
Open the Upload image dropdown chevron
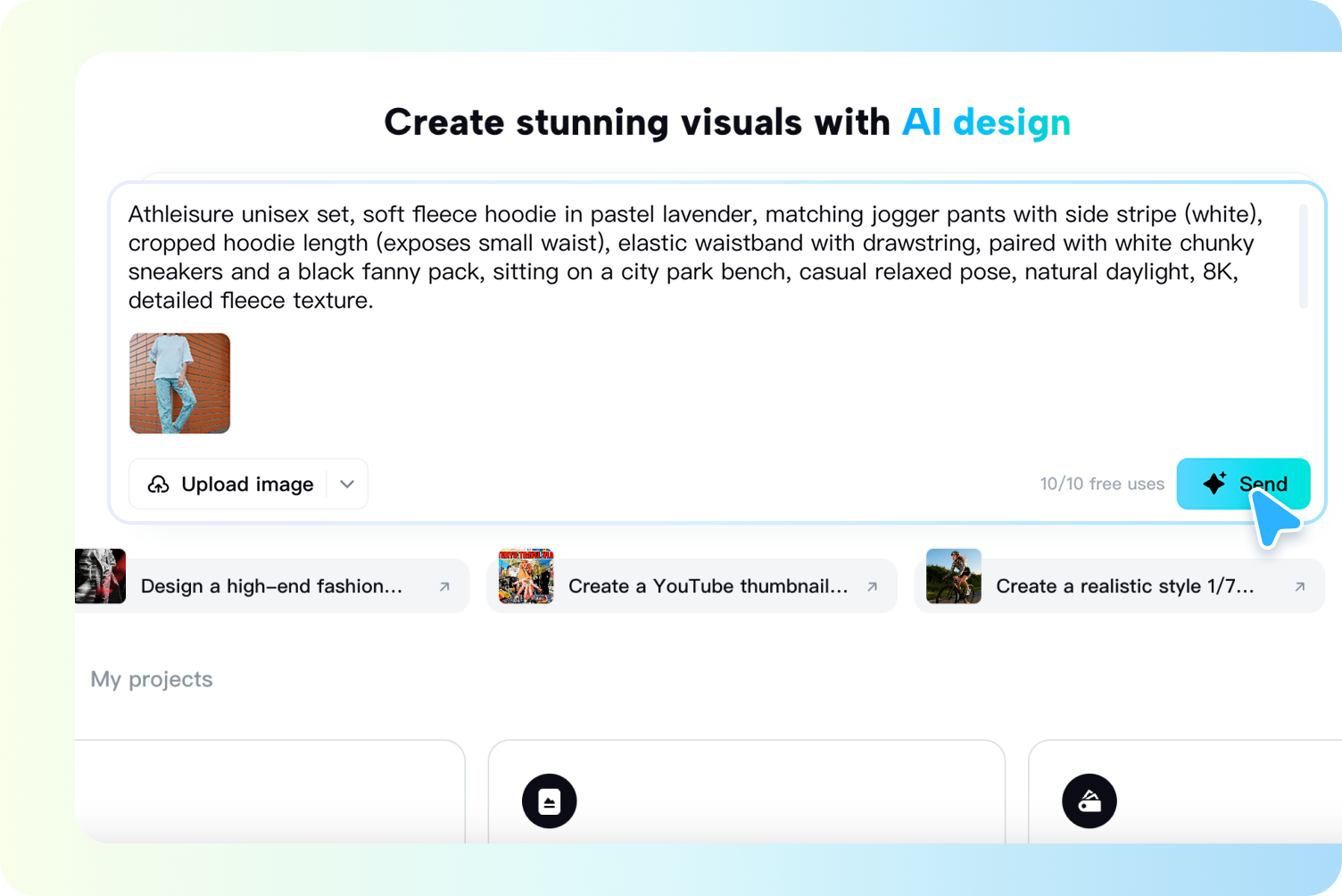[347, 484]
